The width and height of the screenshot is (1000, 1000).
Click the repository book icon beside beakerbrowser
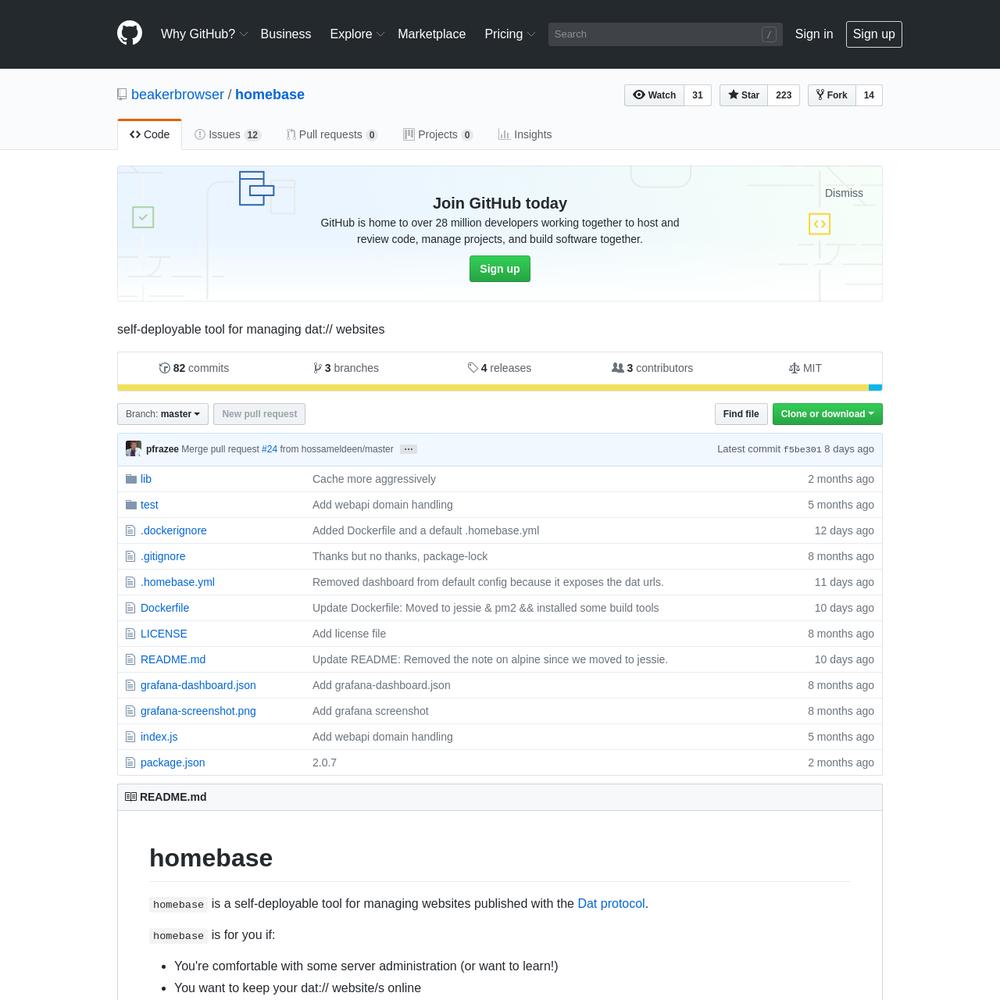pyautogui.click(x=122, y=94)
